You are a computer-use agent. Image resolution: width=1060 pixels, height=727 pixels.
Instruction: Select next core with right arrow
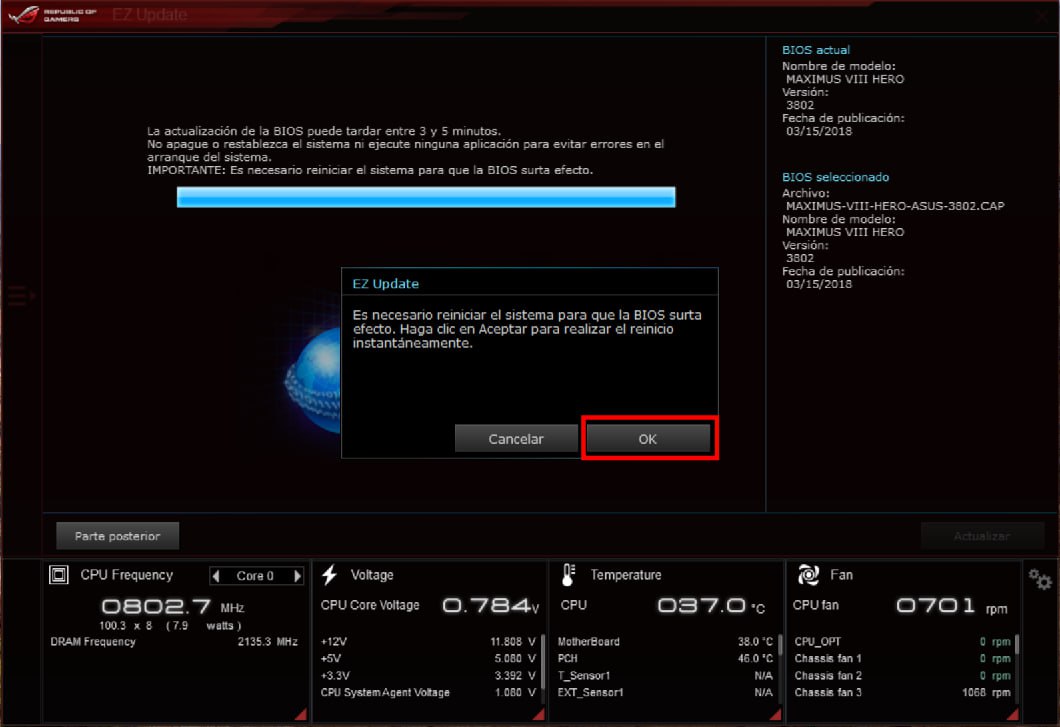(x=297, y=576)
